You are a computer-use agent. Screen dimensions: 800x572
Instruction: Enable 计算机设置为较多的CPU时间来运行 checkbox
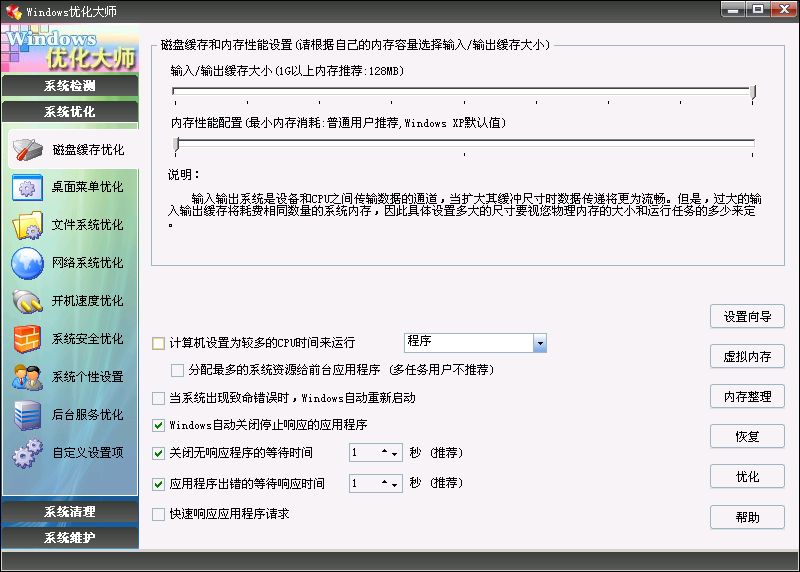[x=158, y=343]
